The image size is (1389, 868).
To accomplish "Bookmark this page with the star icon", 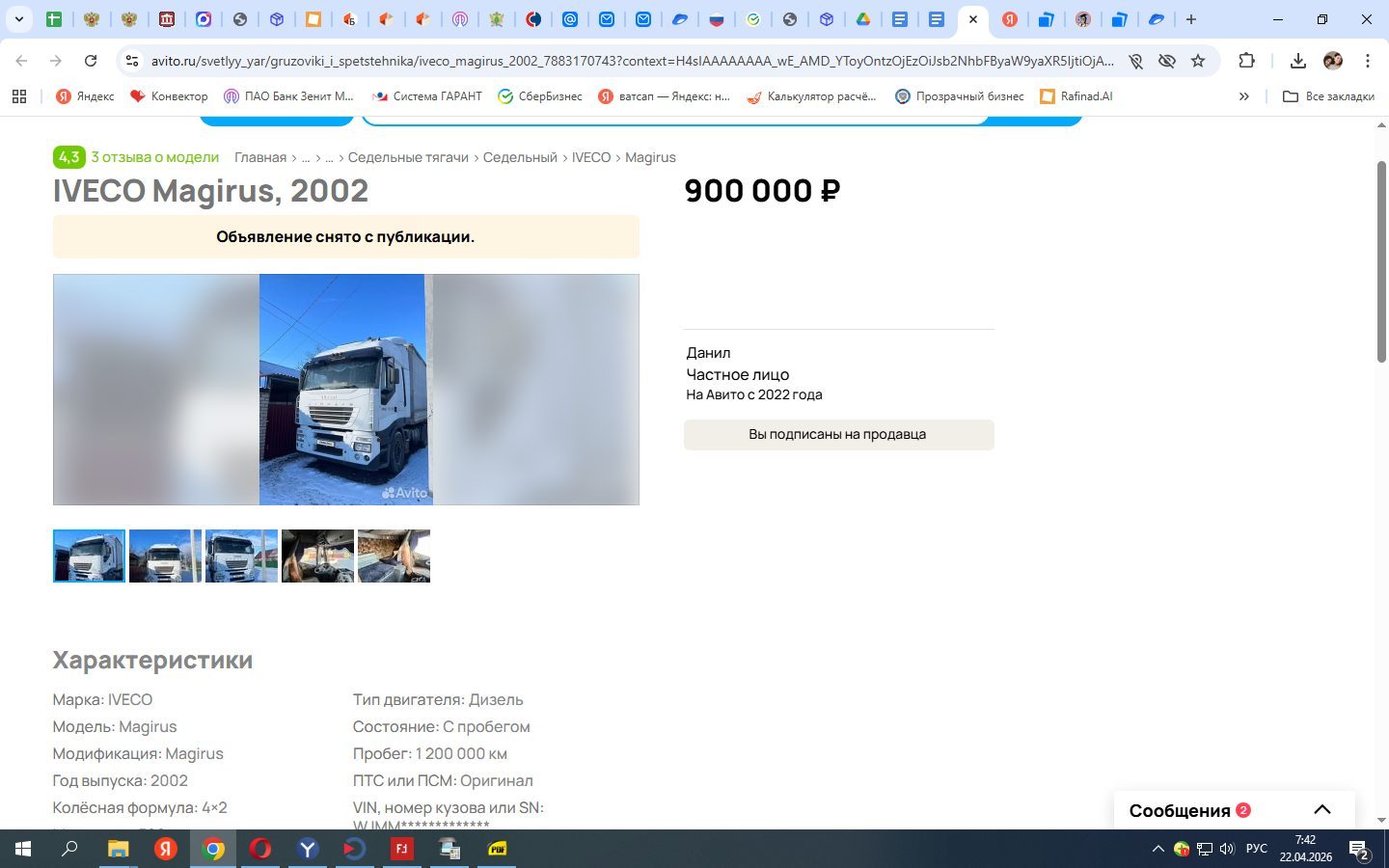I will (x=1198, y=61).
